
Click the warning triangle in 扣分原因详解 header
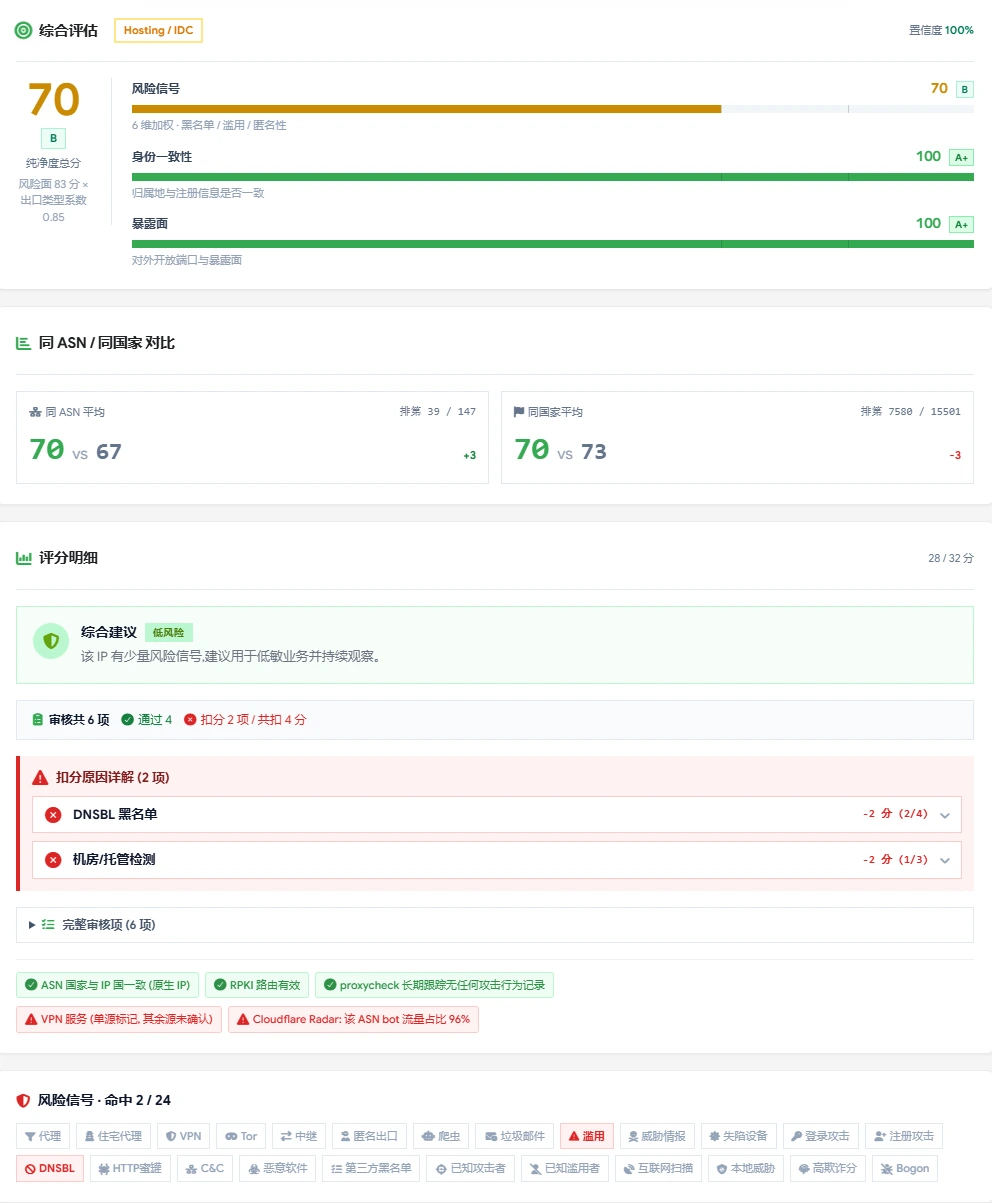(40, 777)
